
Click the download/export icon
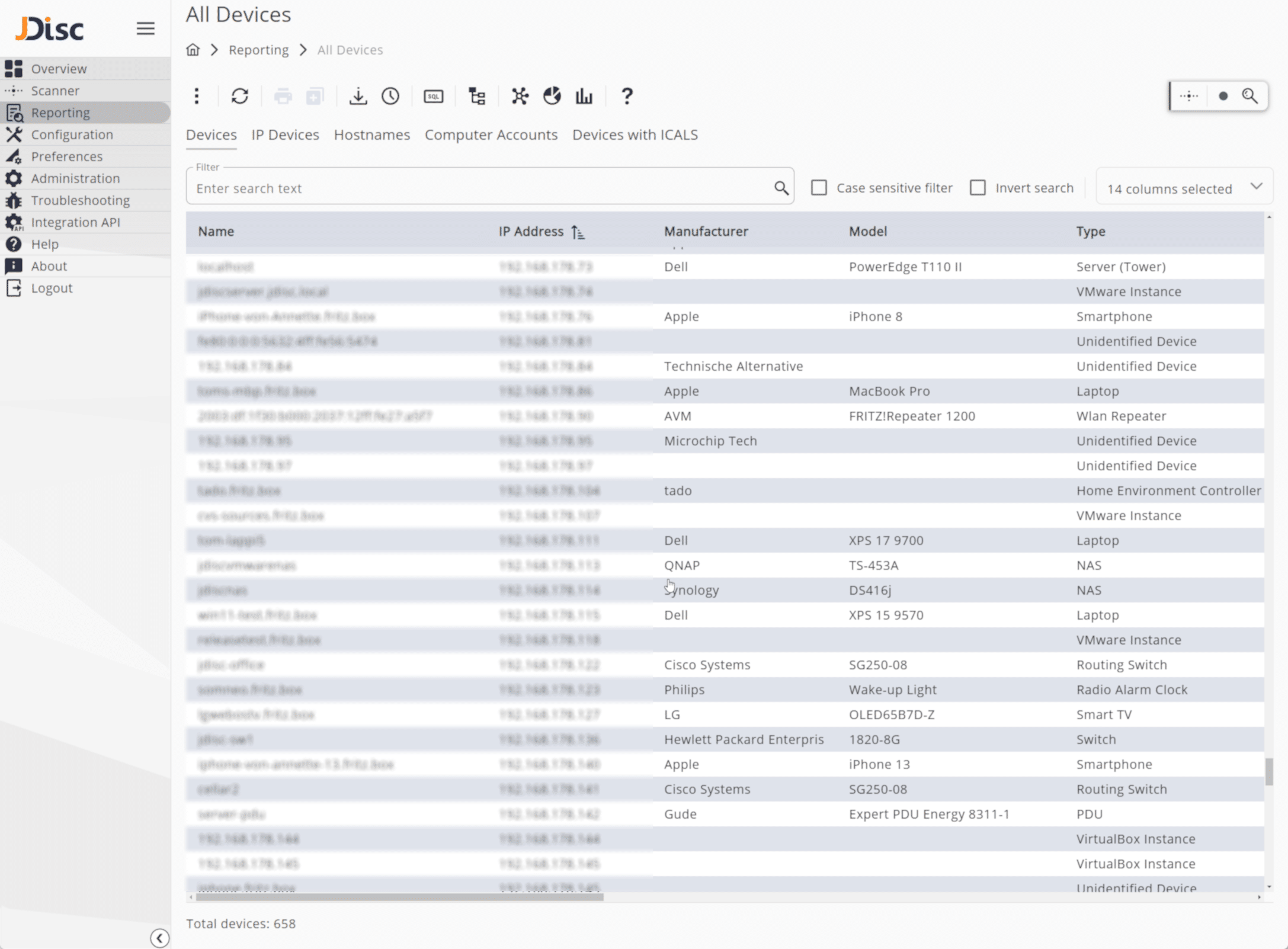tap(358, 96)
